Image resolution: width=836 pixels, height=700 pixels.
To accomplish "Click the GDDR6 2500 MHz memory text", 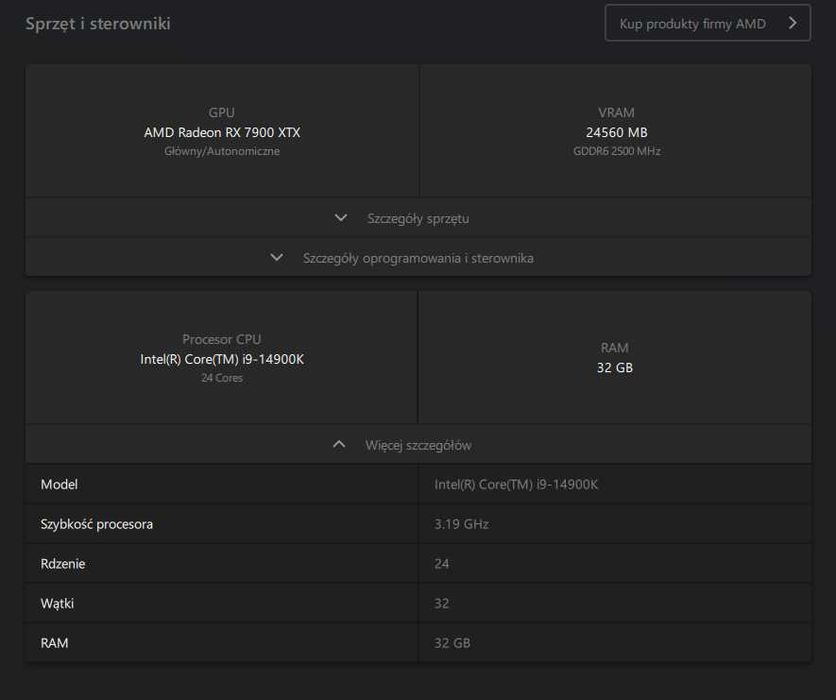I will [616, 152].
